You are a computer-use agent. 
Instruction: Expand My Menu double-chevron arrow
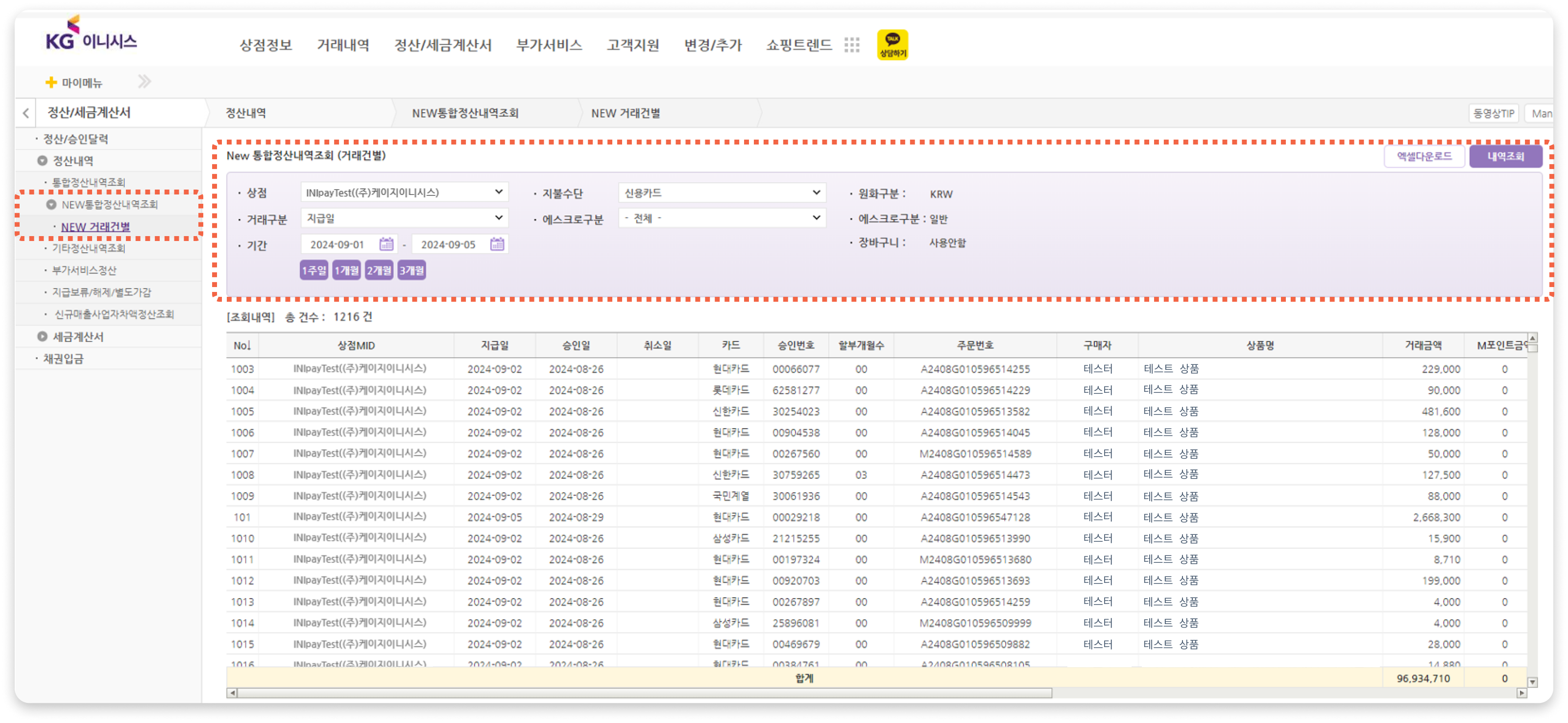(x=145, y=81)
